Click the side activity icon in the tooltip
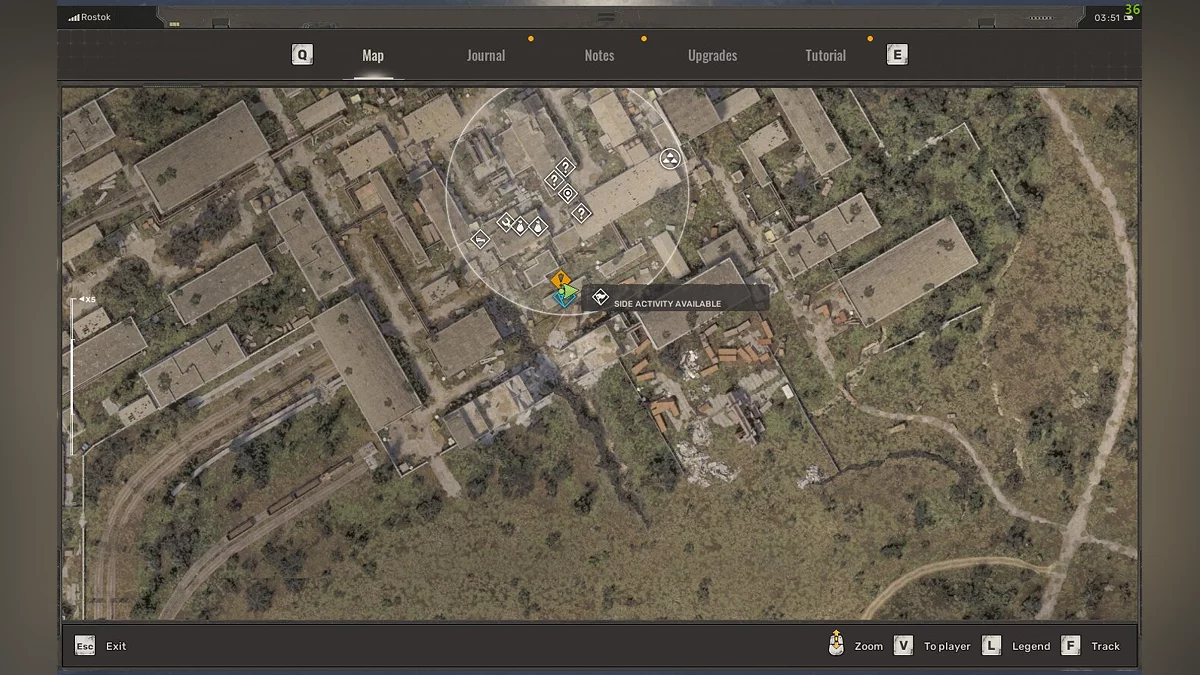 pyautogui.click(x=599, y=297)
